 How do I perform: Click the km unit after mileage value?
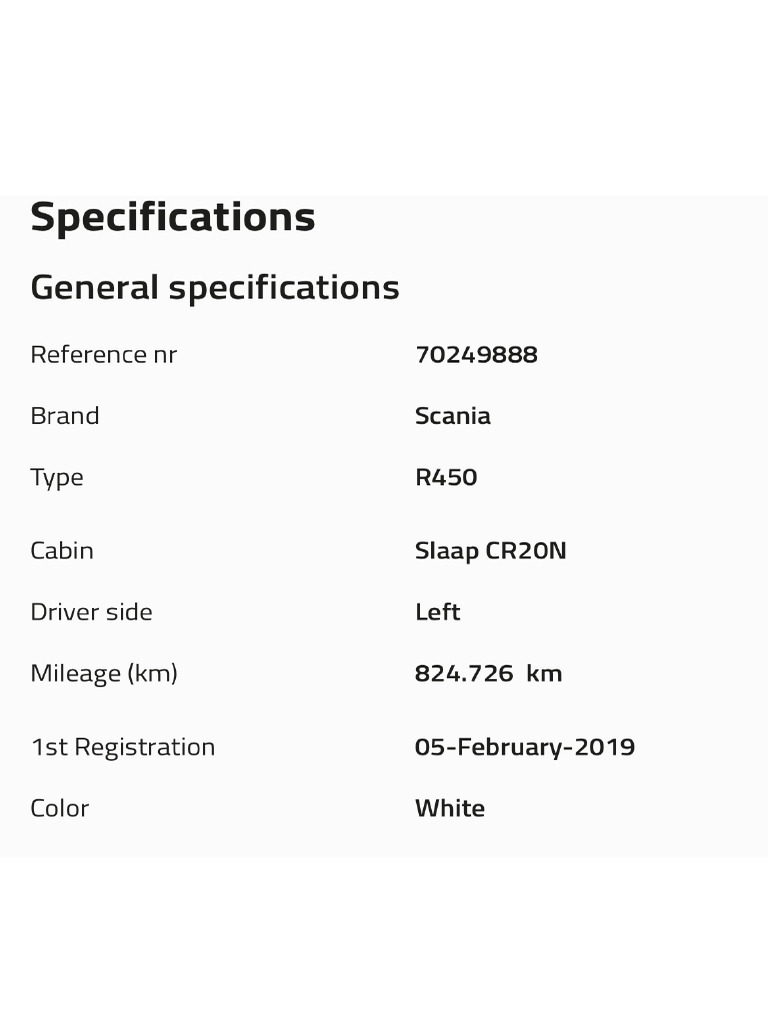click(x=544, y=674)
